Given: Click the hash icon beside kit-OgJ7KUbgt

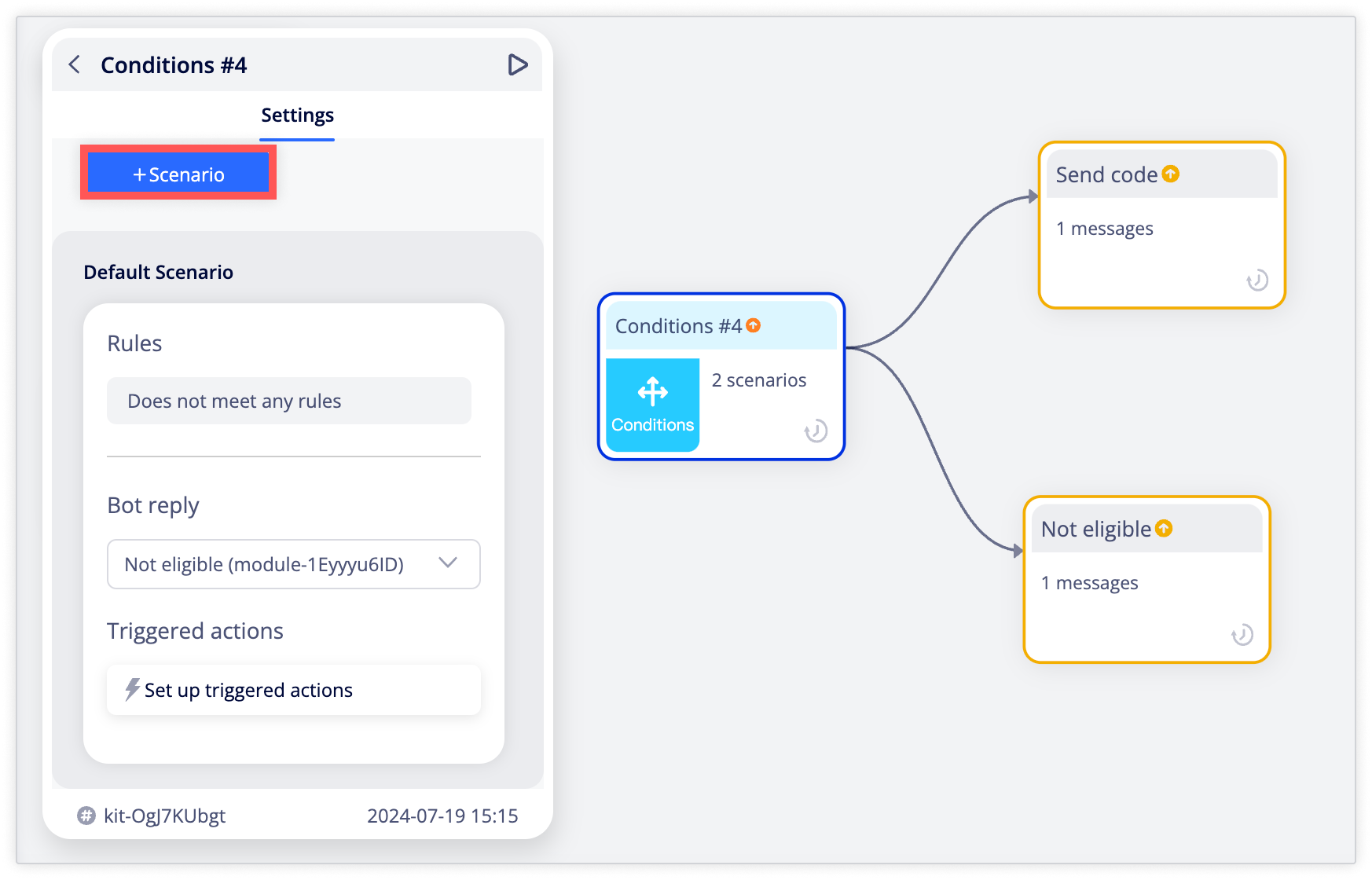Looking at the screenshot, I should (86, 816).
